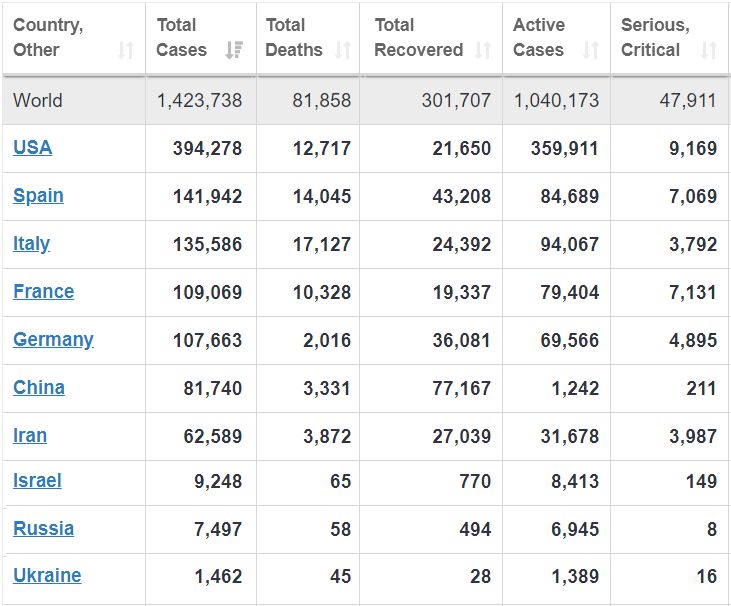This screenshot has width=731, height=606.
Task: Click sort arrows icon in Country, Other column
Action: click(125, 50)
